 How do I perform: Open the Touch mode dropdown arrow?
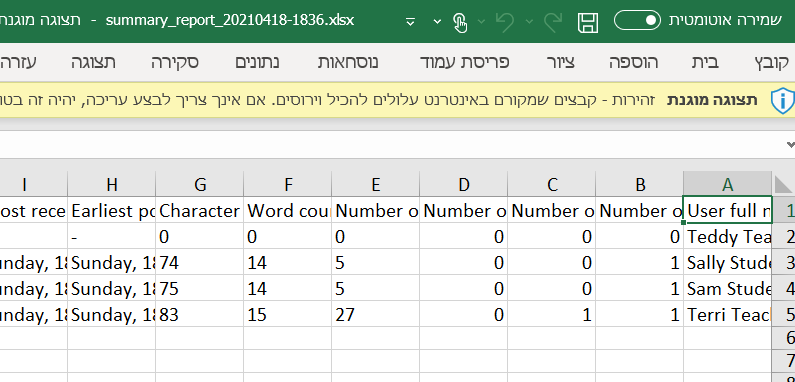pyautogui.click(x=438, y=22)
